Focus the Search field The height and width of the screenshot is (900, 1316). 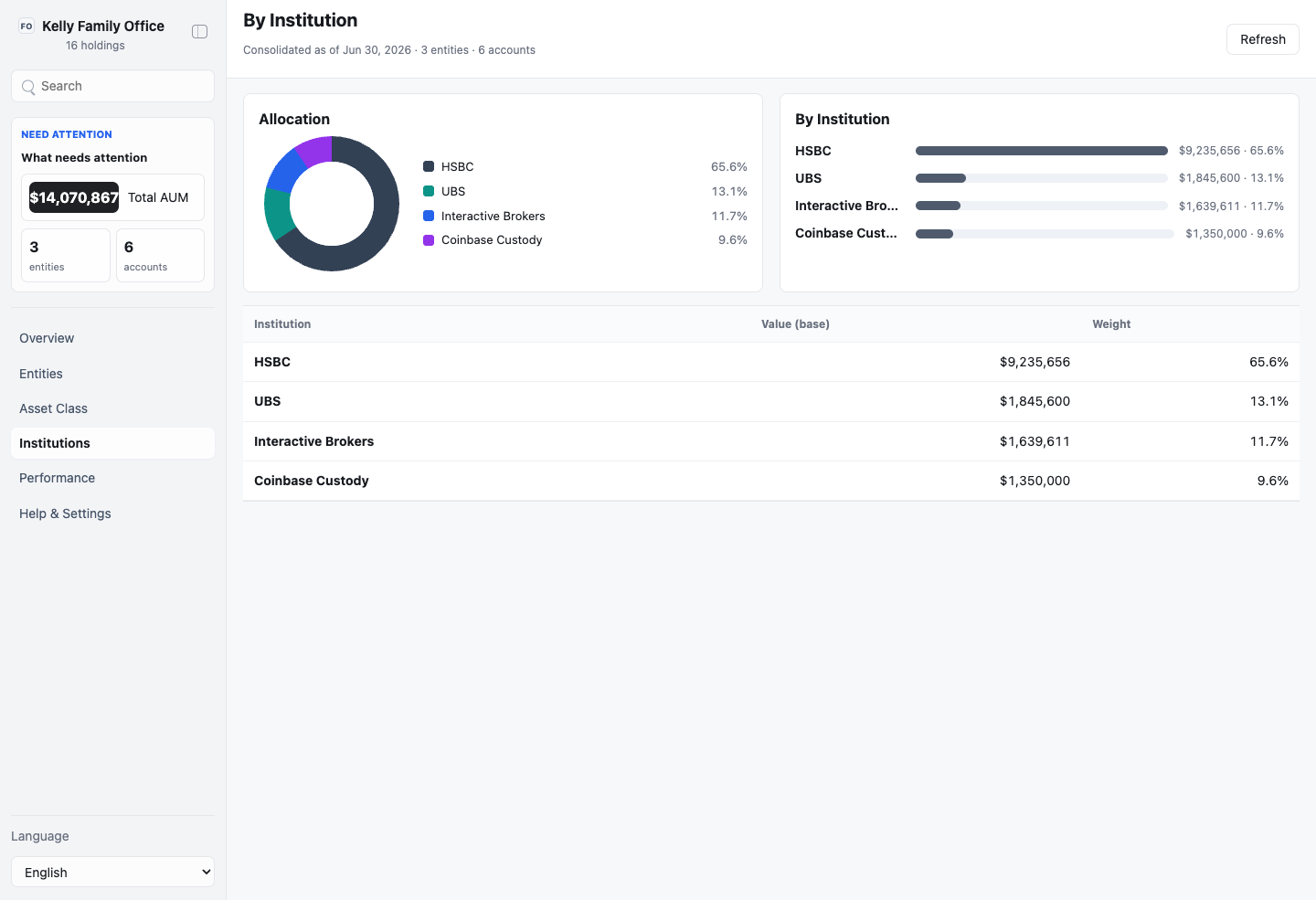(112, 86)
